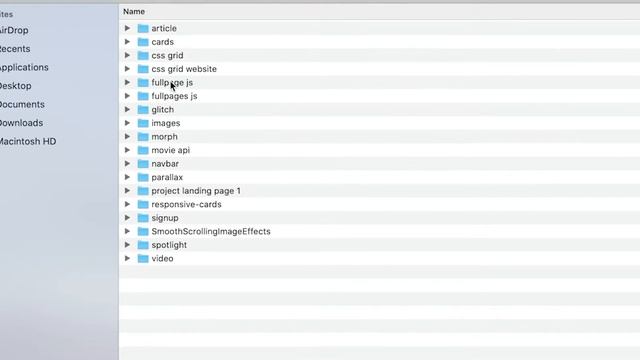
Task: Expand the SmoothScrollingImageEffects folder
Action: click(127, 231)
